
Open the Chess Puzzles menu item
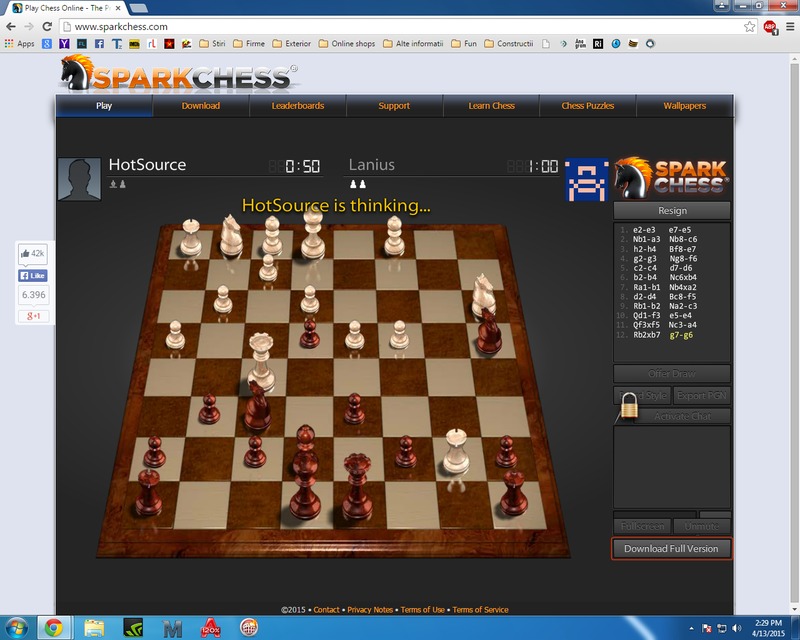point(588,106)
